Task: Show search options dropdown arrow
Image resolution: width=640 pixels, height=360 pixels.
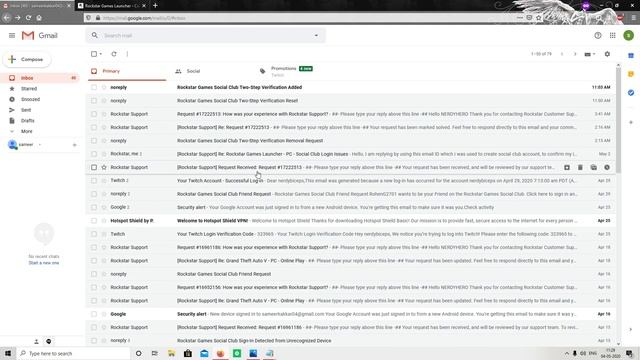Action: click(x=316, y=36)
